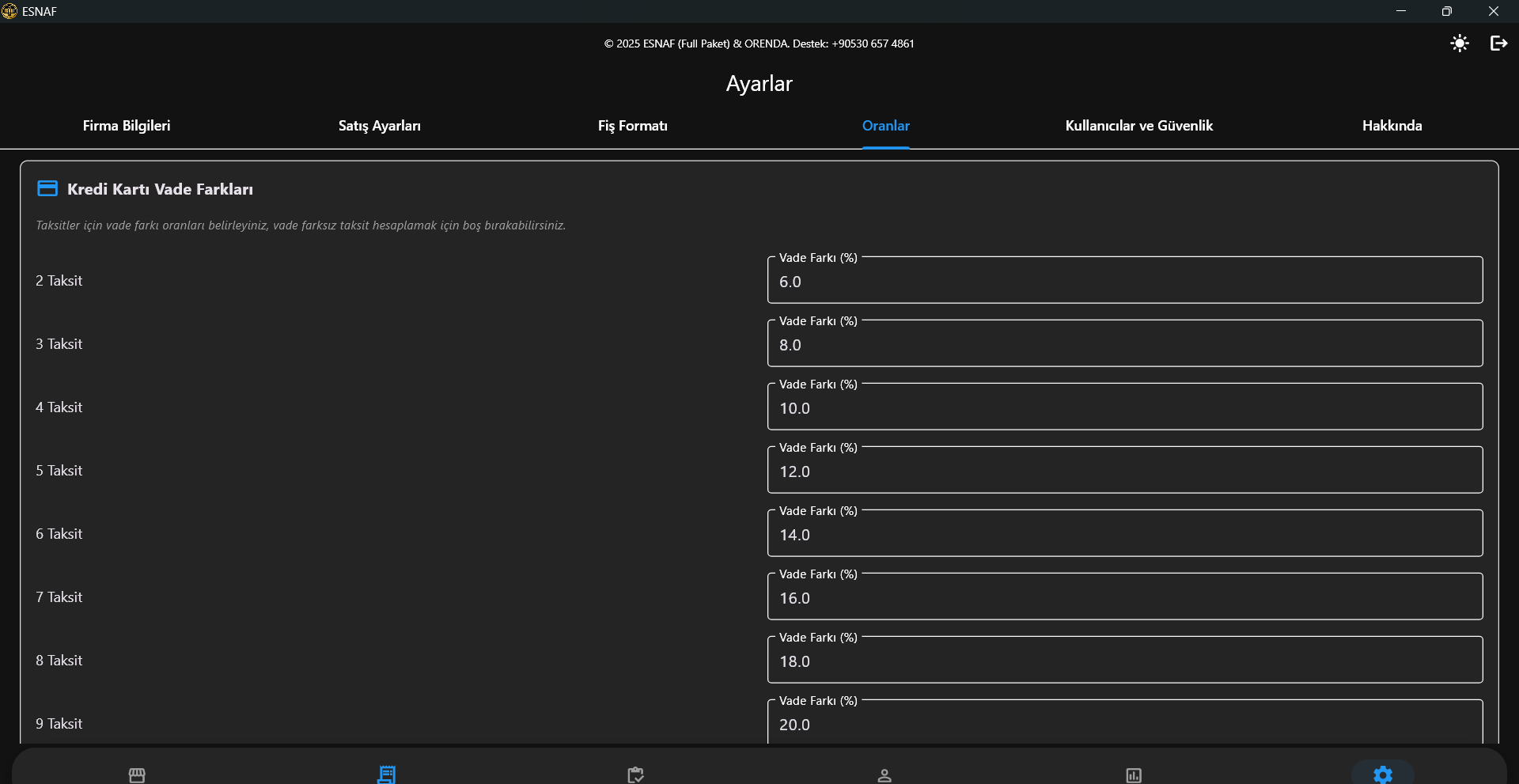The image size is (1519, 784).
Task: Click the settings gear icon in bottom bar
Action: pos(1382,775)
